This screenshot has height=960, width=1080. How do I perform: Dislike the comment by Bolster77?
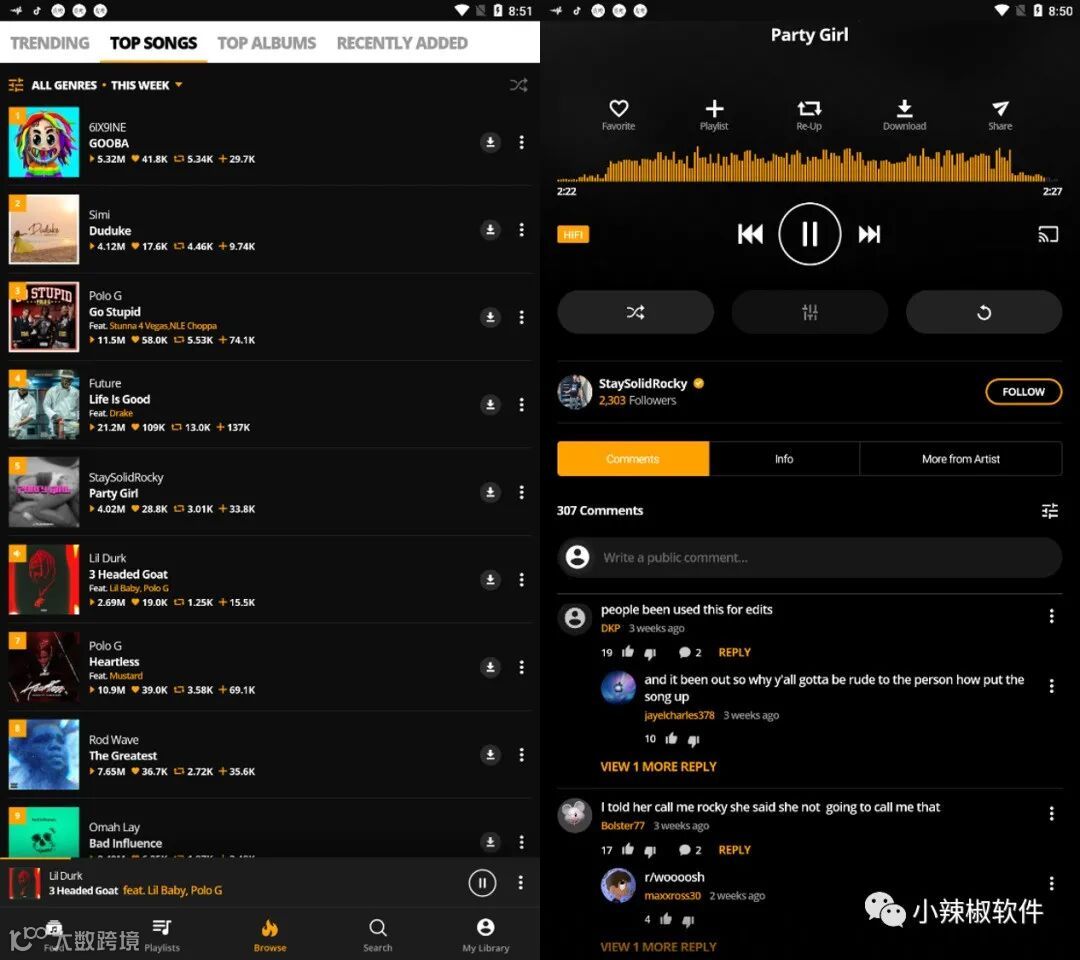(650, 851)
